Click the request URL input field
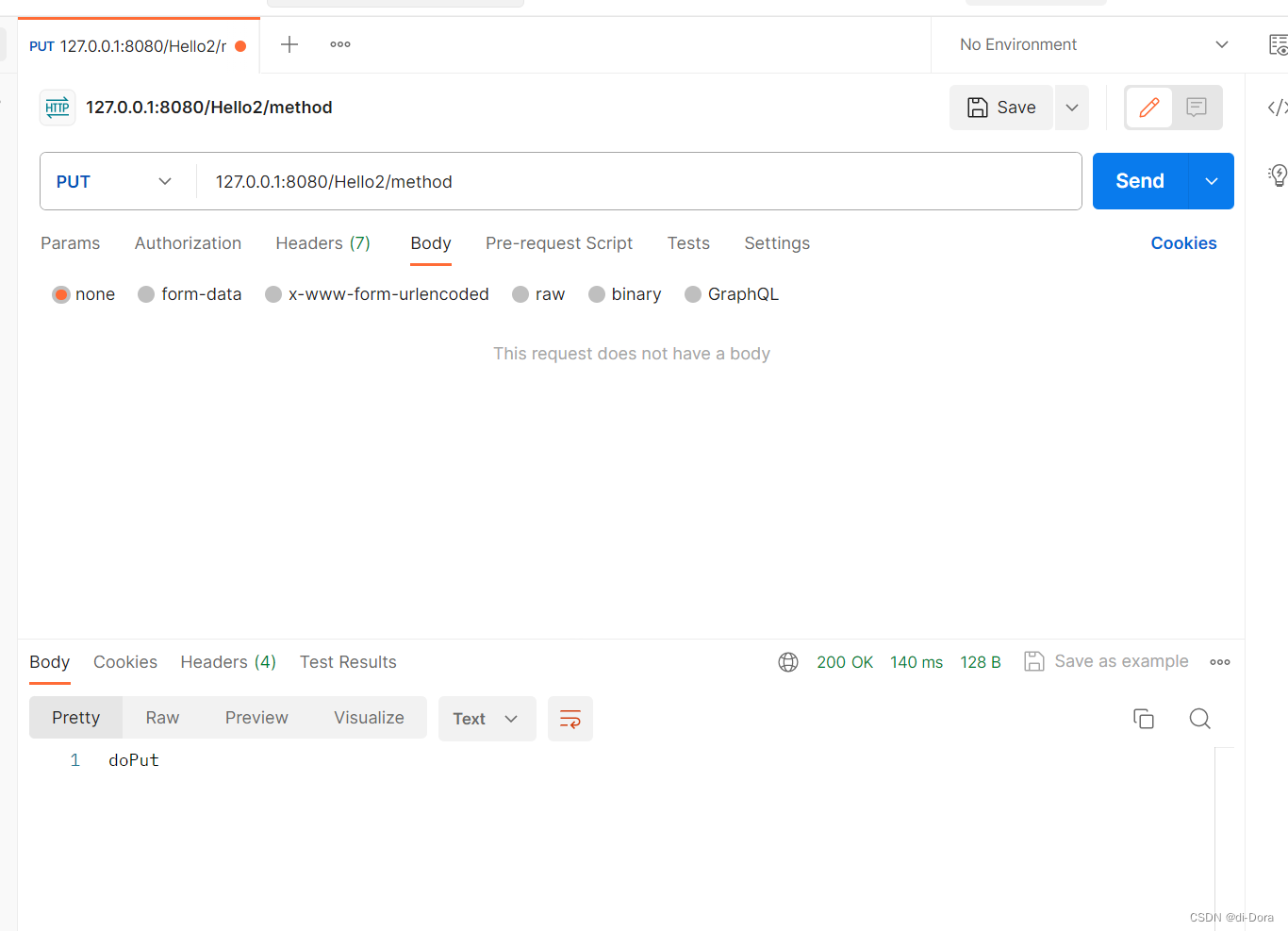The image size is (1288, 931). [638, 181]
